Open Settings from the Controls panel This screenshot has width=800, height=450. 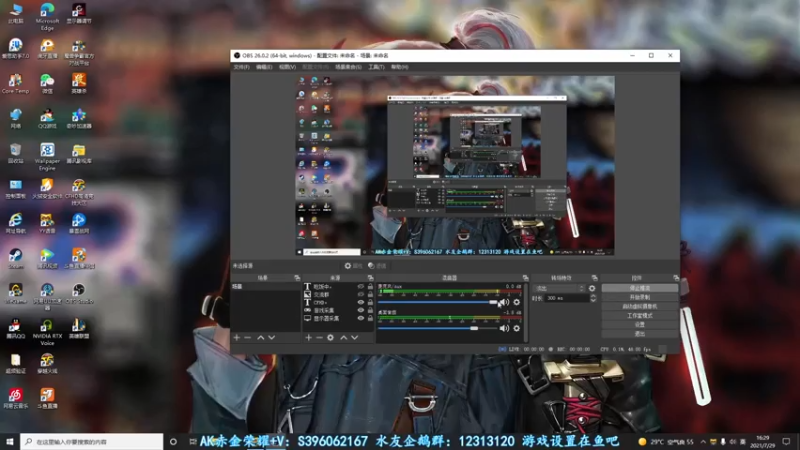click(x=640, y=324)
